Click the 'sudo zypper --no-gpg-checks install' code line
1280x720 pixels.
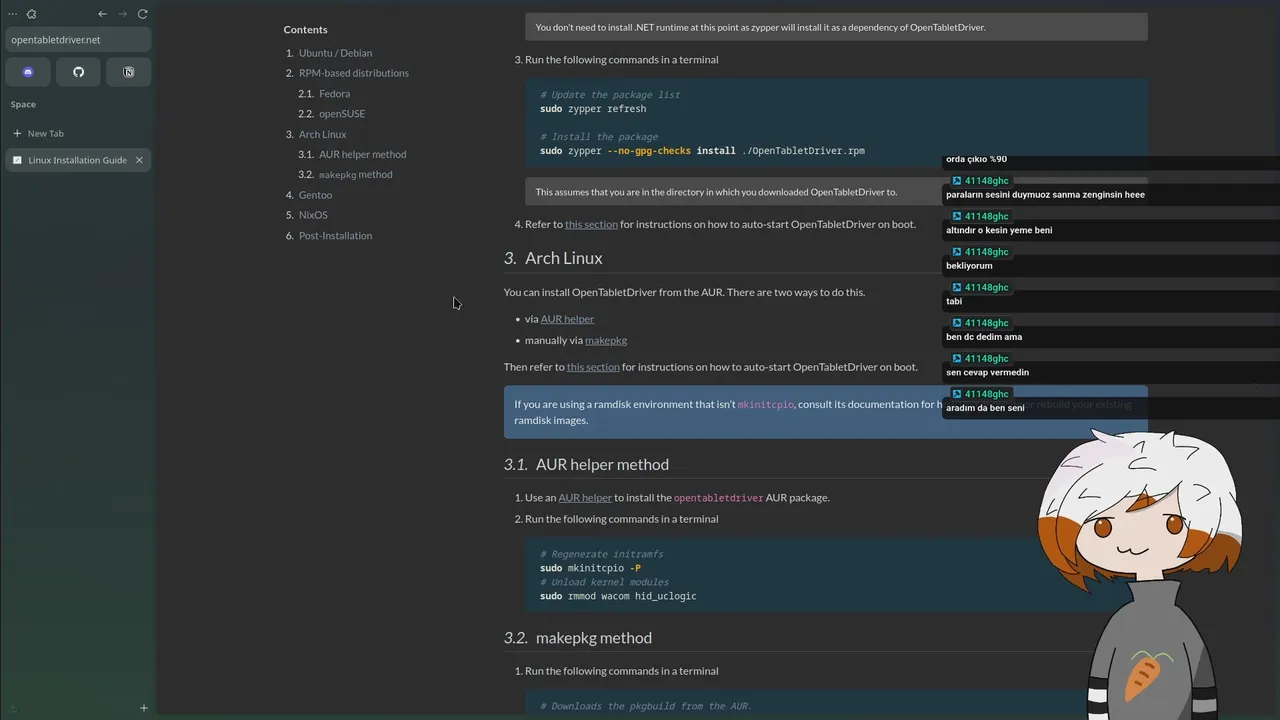coord(702,151)
